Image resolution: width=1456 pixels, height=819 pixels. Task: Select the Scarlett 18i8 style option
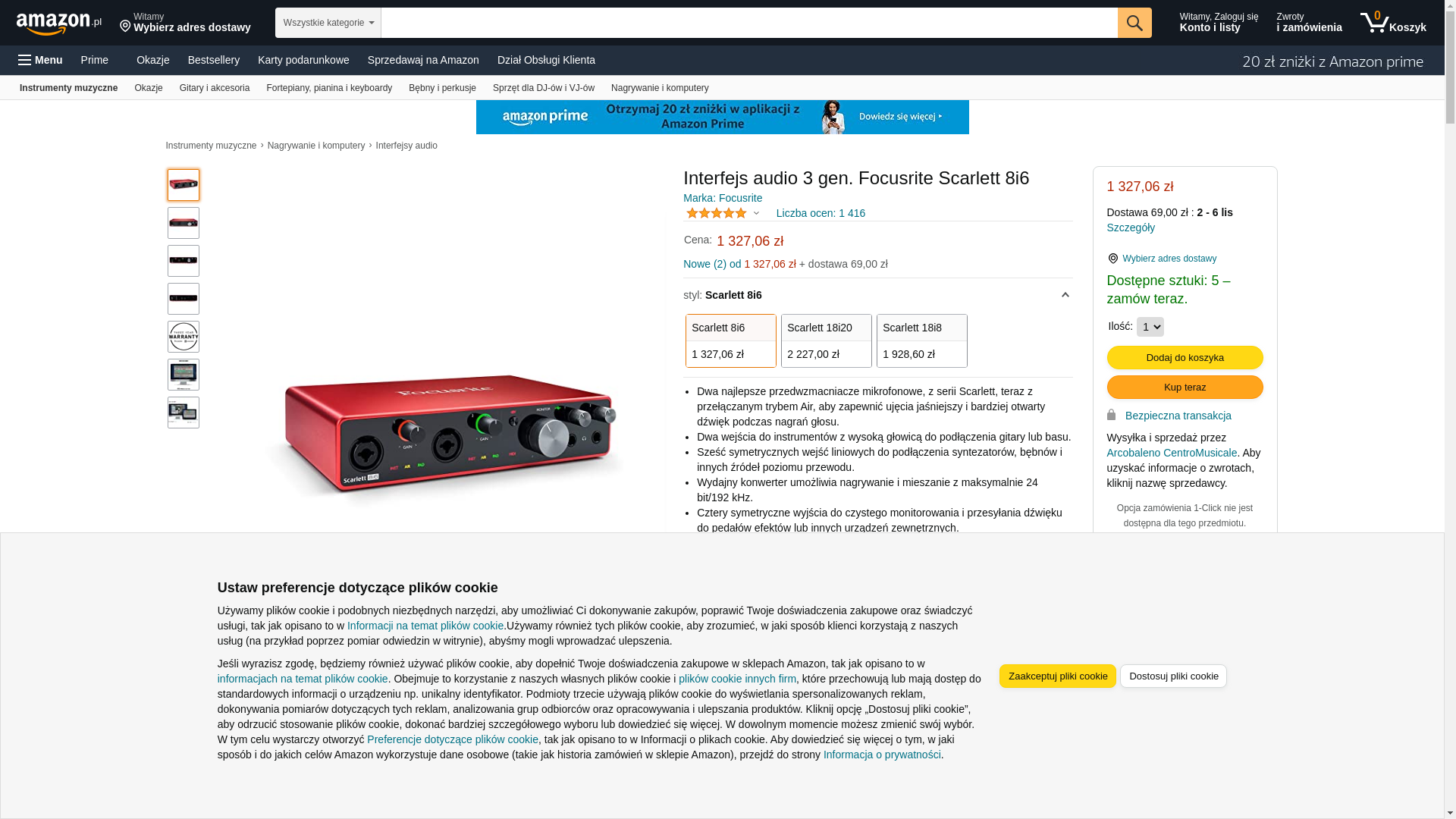(x=921, y=340)
